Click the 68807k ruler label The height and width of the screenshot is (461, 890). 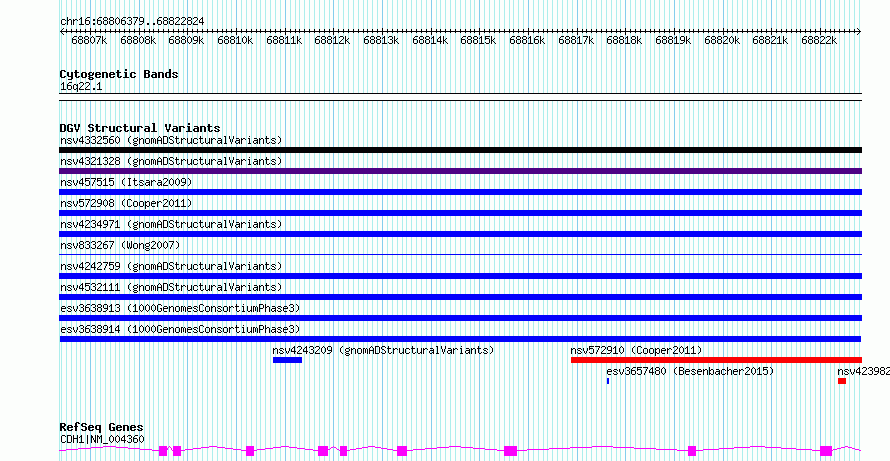89,40
